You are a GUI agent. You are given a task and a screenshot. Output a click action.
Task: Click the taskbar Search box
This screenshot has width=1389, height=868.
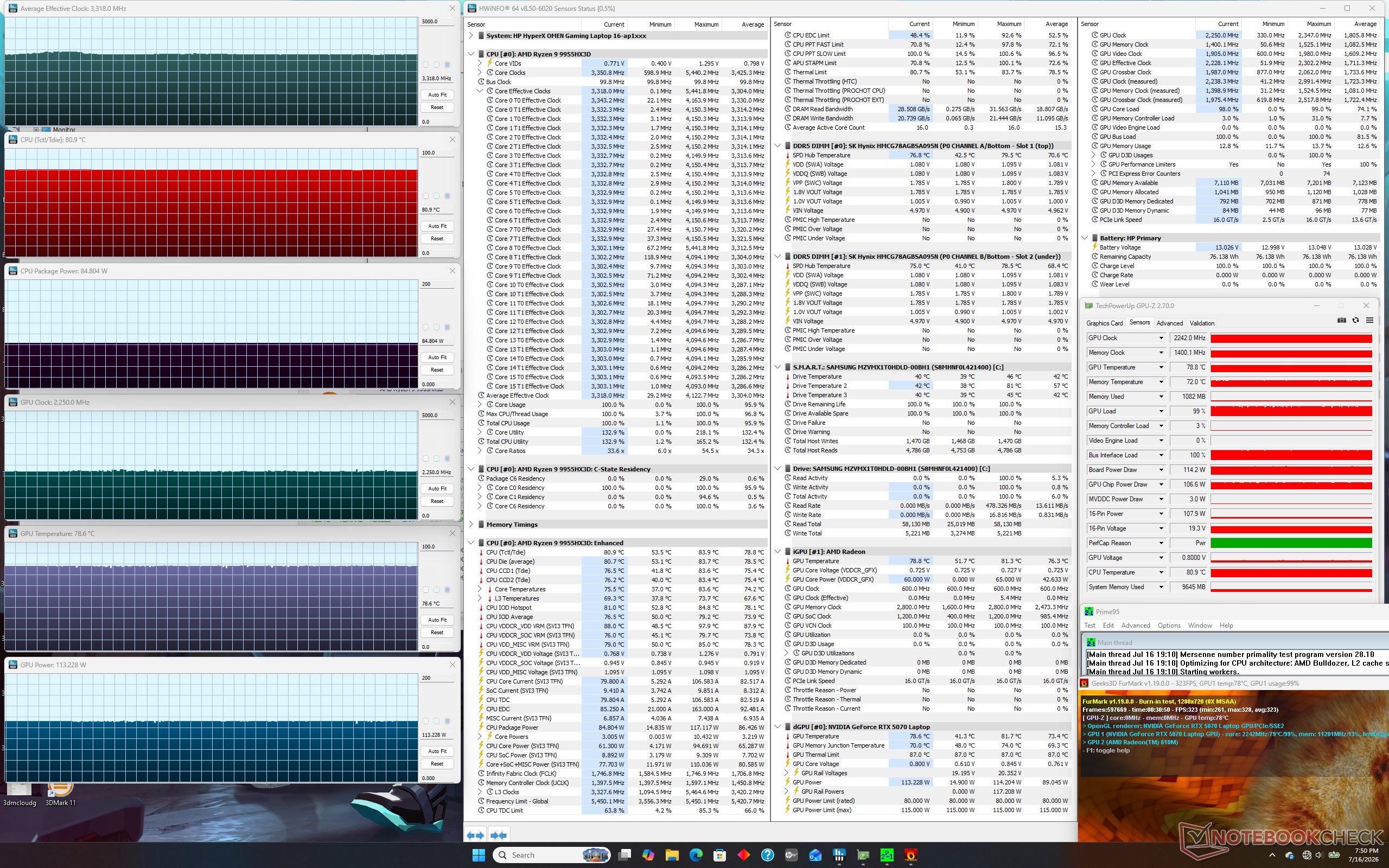(551, 855)
